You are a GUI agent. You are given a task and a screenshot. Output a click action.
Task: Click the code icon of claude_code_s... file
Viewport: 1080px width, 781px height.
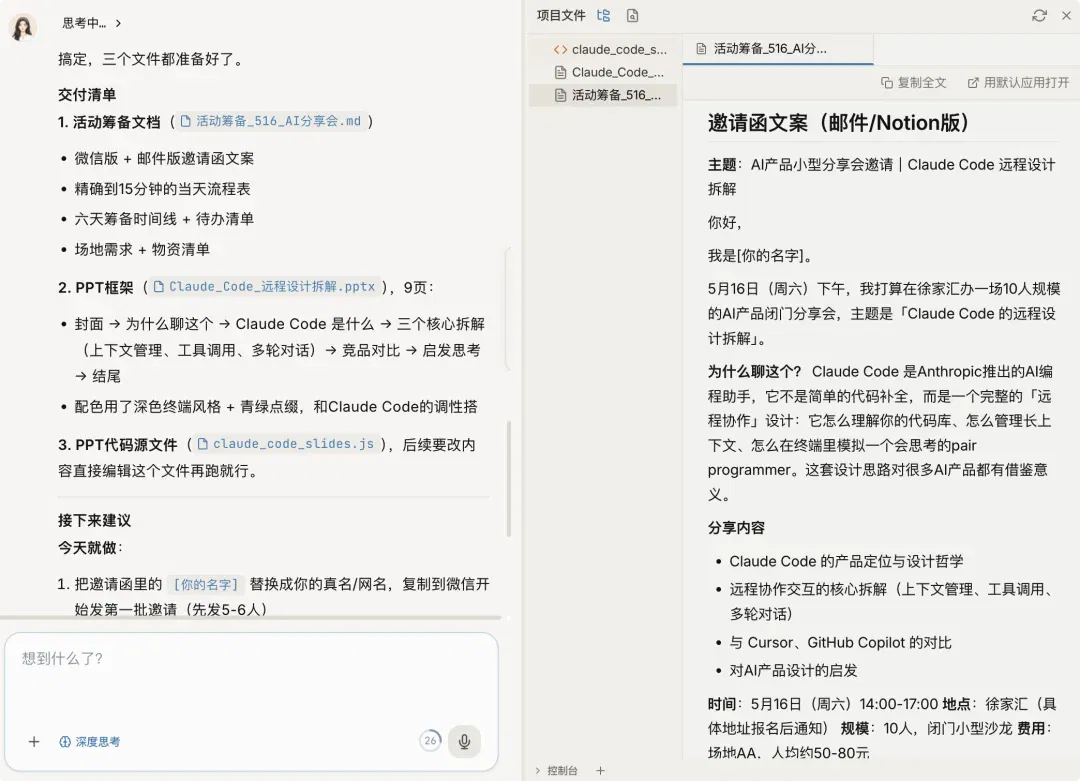point(561,50)
